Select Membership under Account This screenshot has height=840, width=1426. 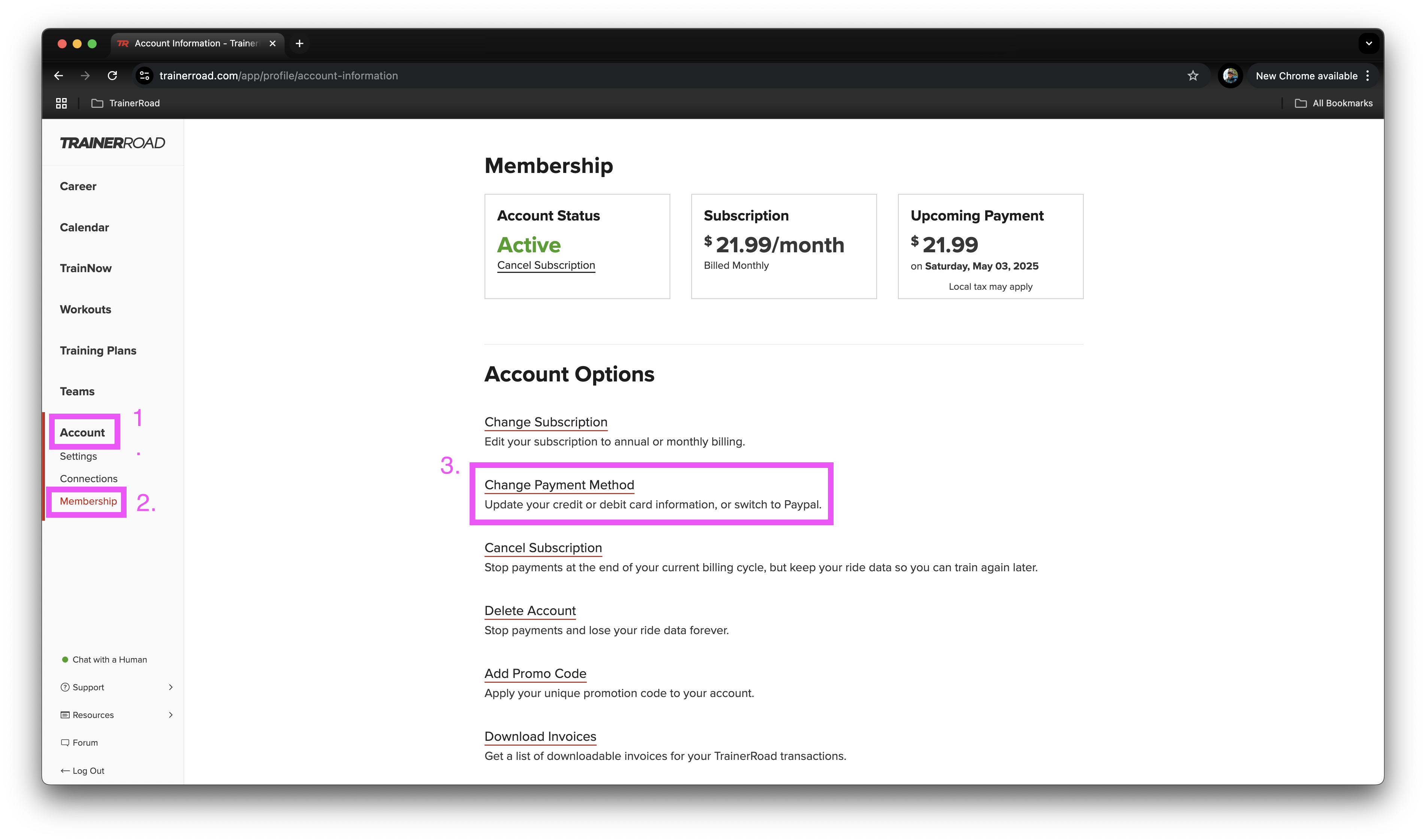(x=88, y=502)
